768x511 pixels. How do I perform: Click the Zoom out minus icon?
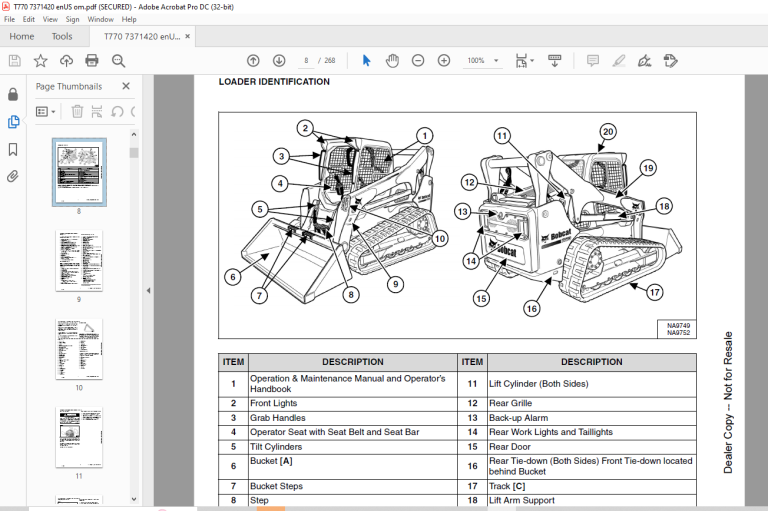tap(418, 61)
